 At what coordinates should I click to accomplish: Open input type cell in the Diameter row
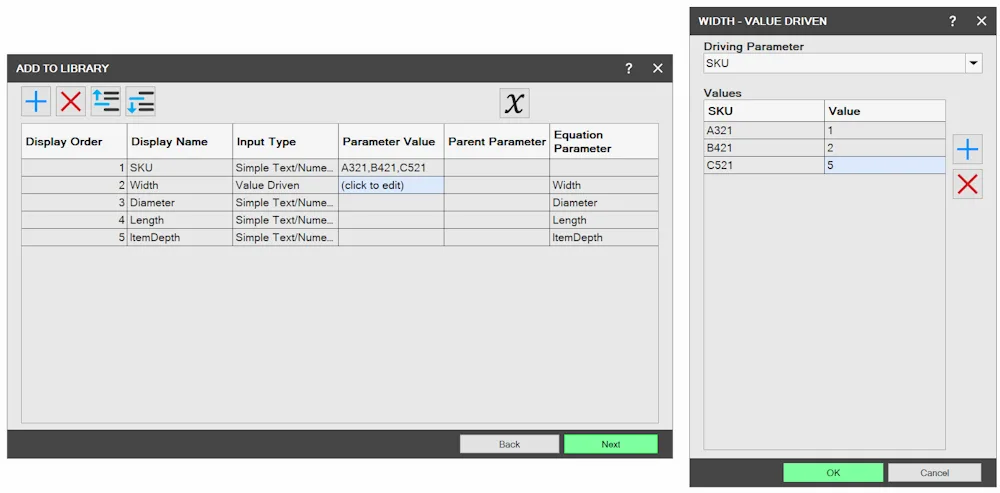pyautogui.click(x=285, y=202)
